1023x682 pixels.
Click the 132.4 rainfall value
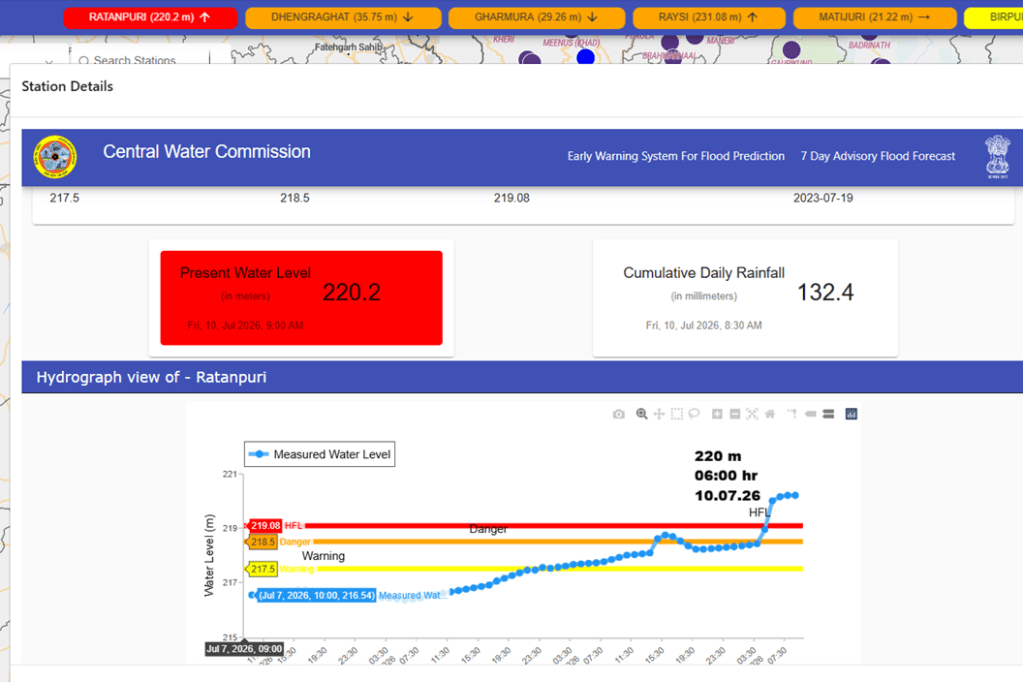point(825,292)
